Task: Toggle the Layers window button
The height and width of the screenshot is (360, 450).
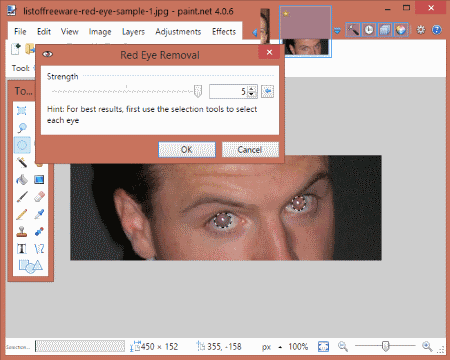Action: tap(385, 30)
